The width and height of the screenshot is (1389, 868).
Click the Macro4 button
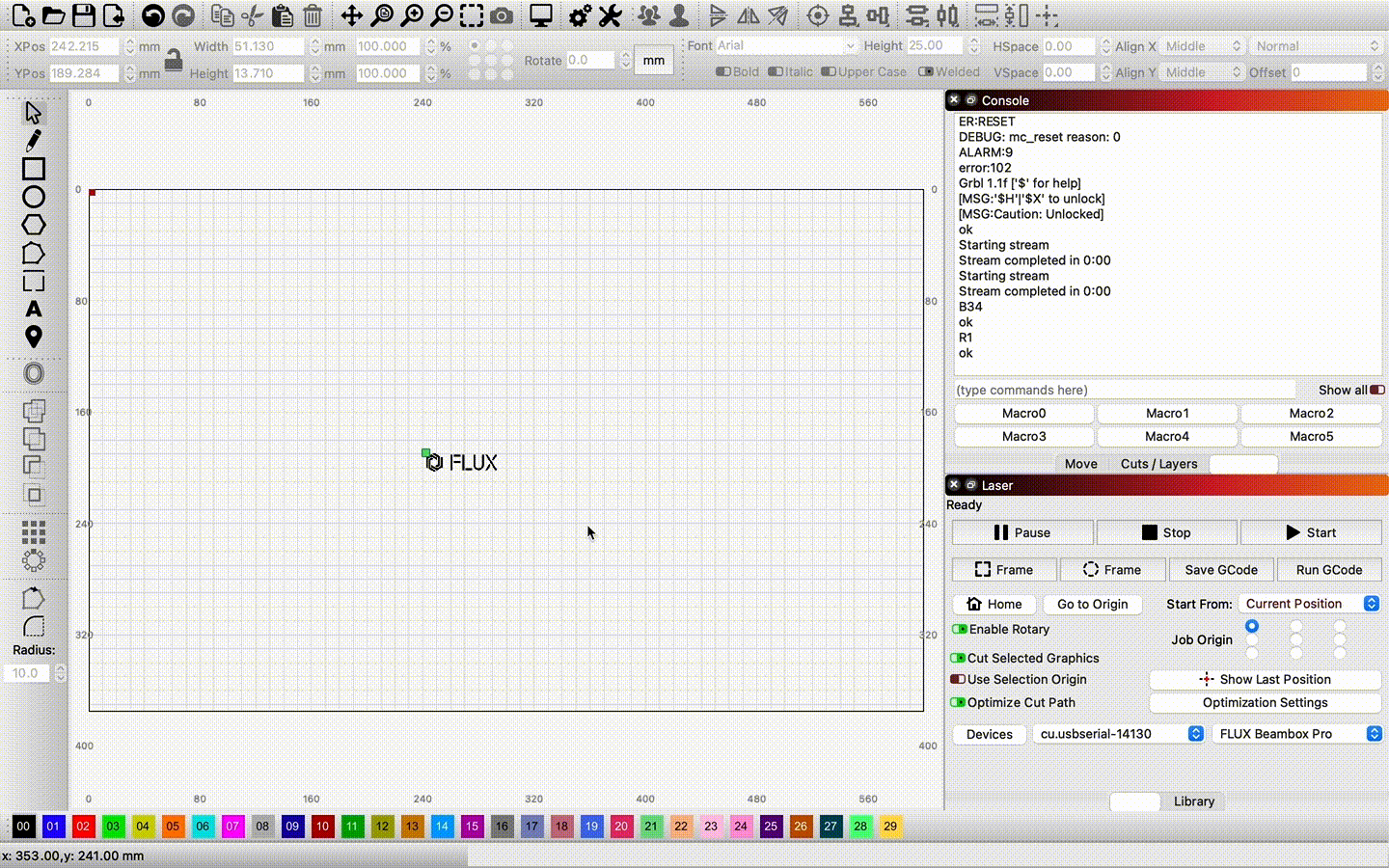click(x=1167, y=436)
